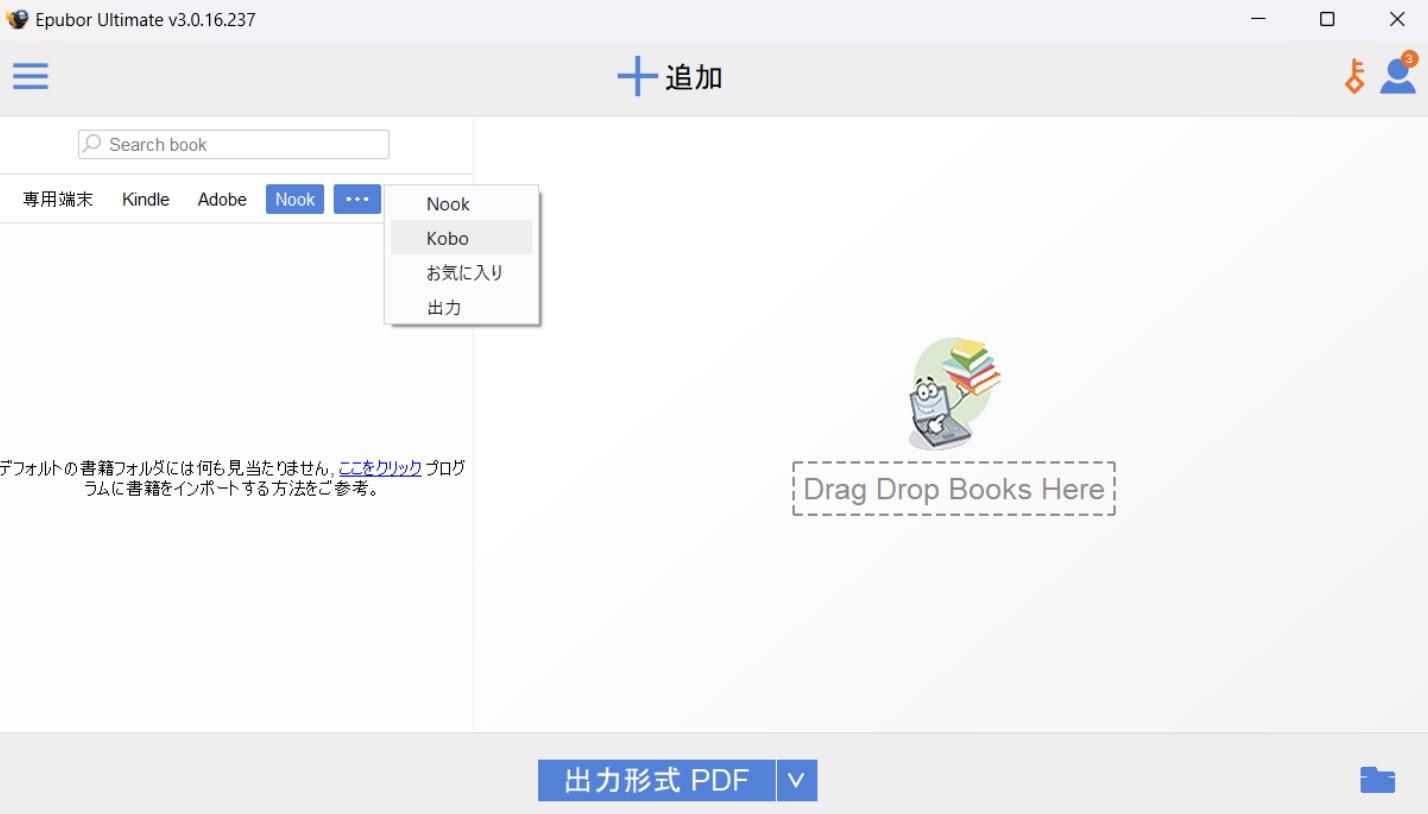The width and height of the screenshot is (1428, 814).
Task: Choose 出力 from the dropdown list
Action: pos(462,307)
